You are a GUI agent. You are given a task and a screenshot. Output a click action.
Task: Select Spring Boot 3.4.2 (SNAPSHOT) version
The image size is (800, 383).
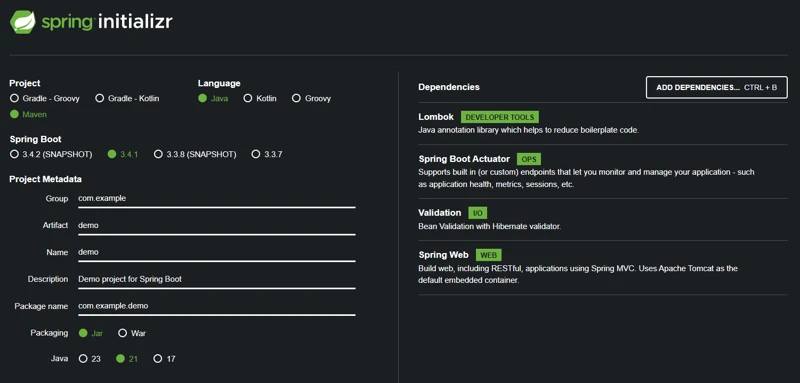(x=51, y=154)
